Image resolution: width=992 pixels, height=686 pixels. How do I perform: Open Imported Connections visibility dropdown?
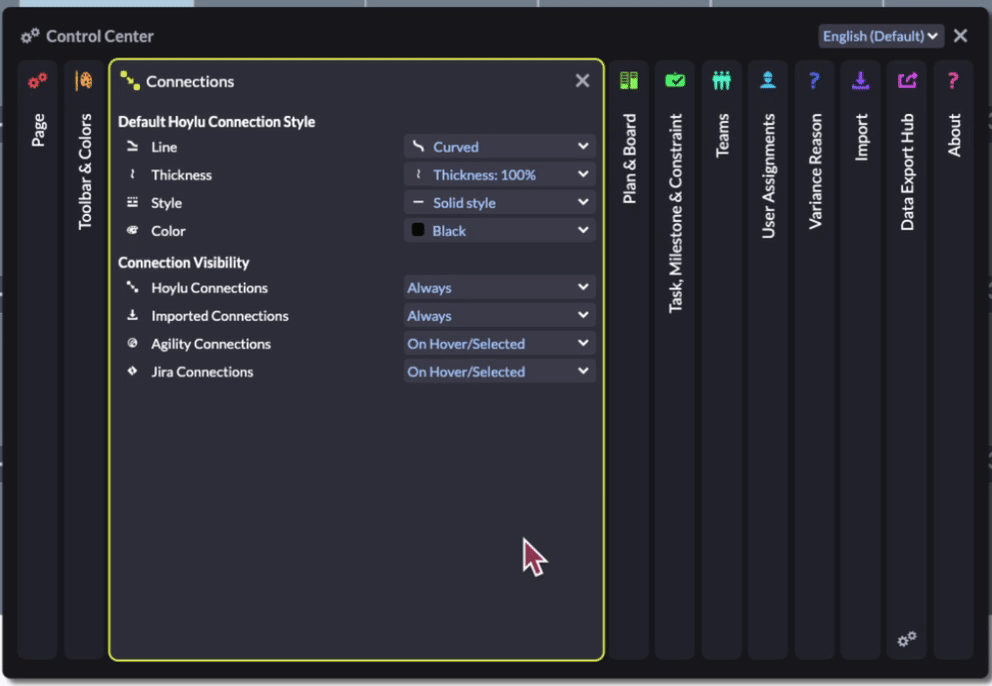tap(499, 315)
